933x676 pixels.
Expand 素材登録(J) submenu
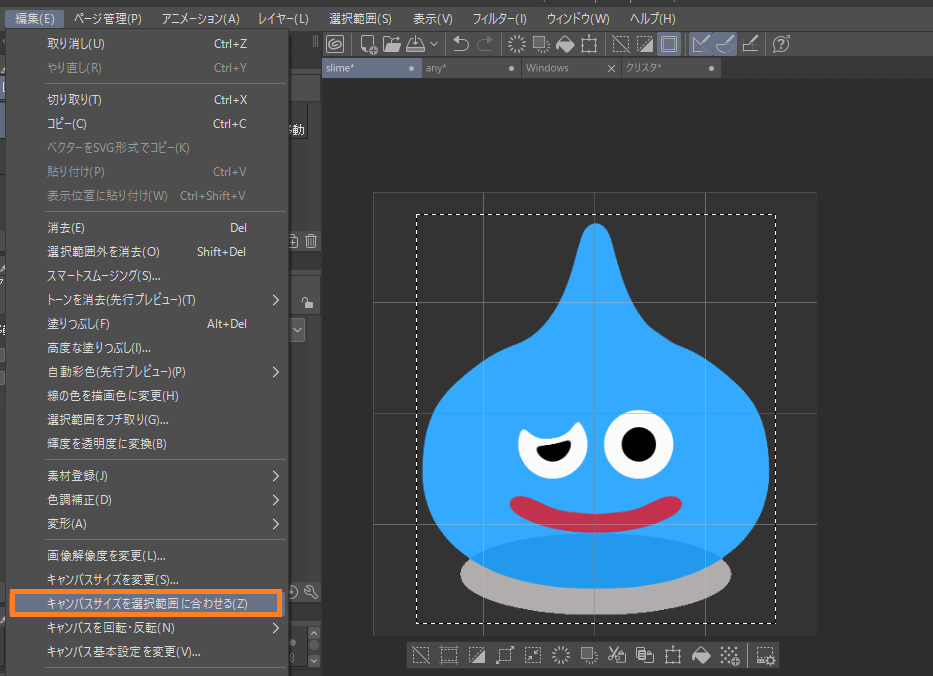click(x=147, y=476)
